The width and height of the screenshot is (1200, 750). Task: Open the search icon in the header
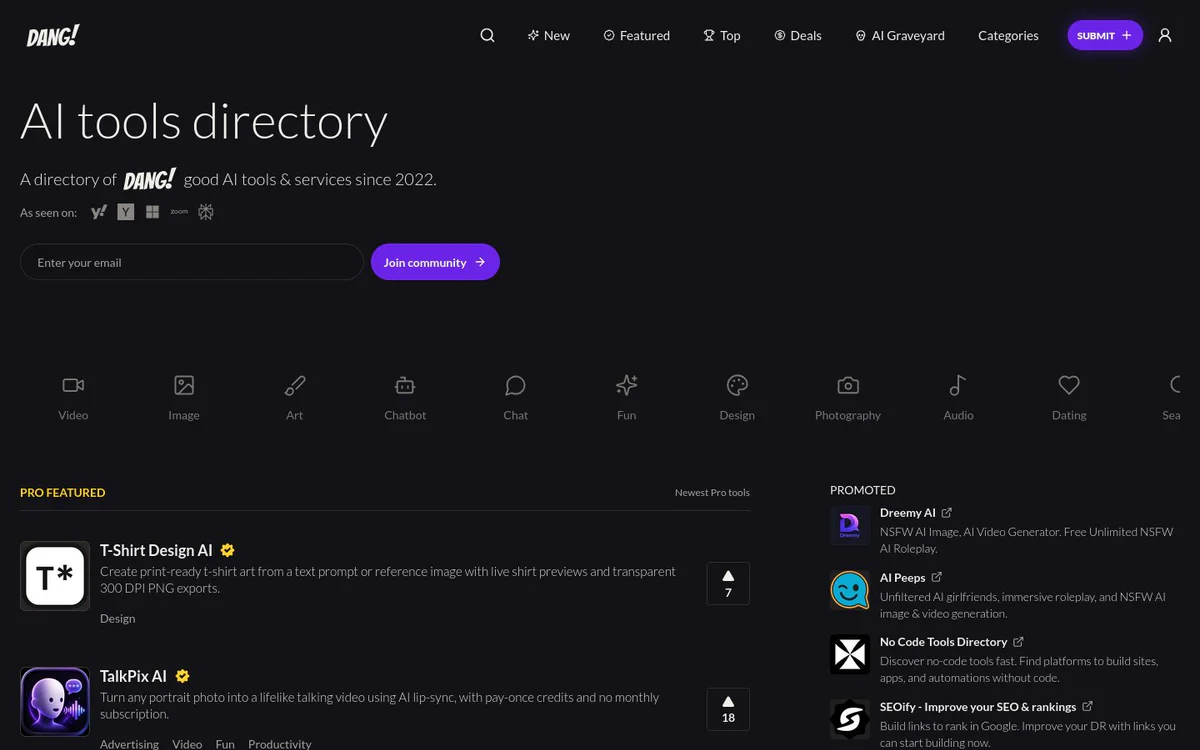[487, 35]
